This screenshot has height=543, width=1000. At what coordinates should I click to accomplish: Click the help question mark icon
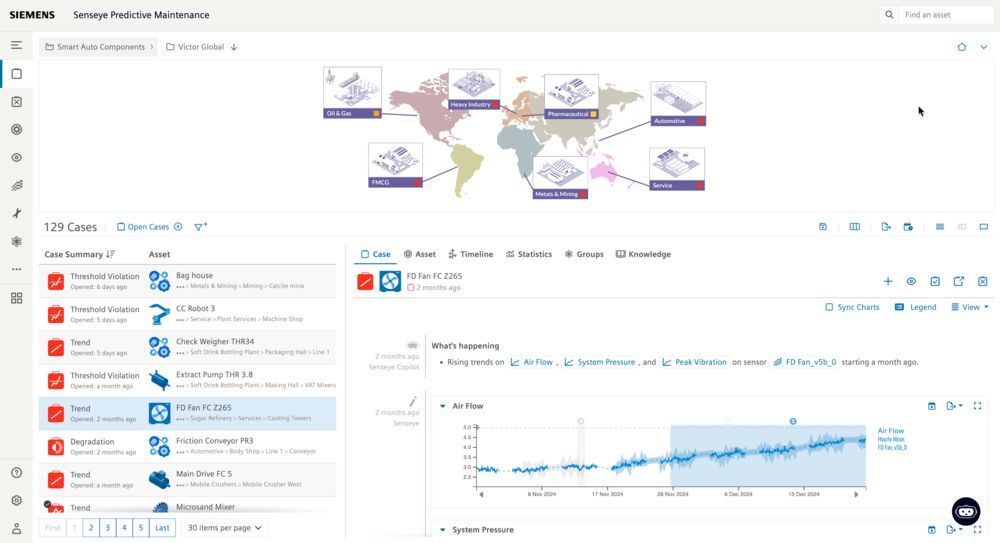click(16, 473)
